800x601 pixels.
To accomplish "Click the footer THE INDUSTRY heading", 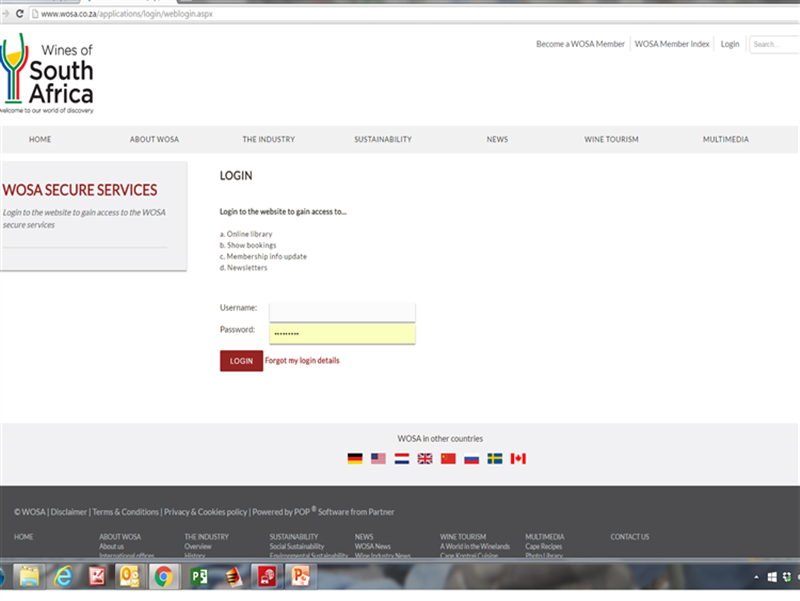I will 207,537.
